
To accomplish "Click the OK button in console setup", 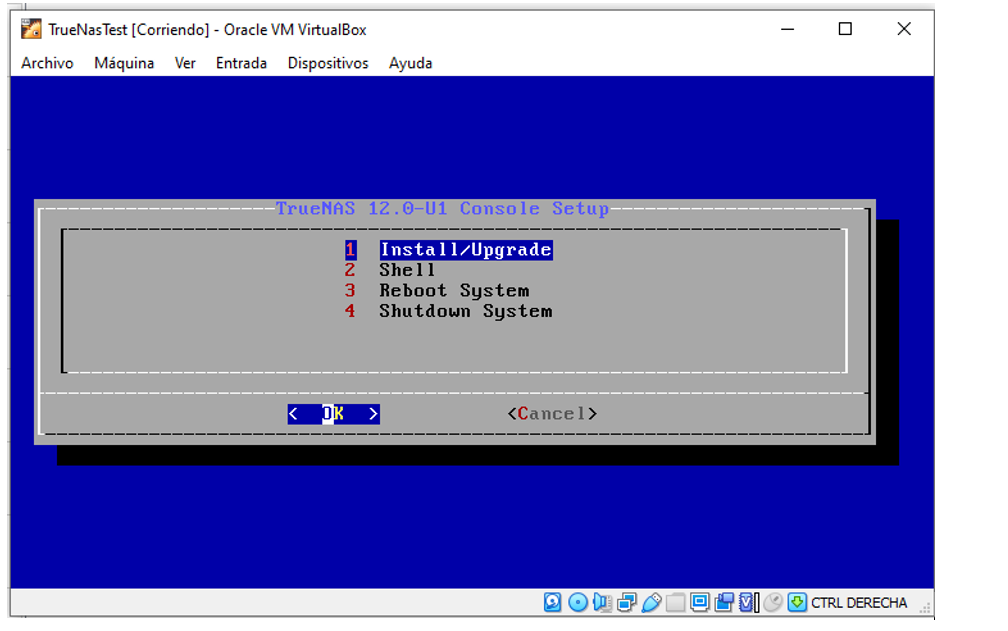I will click(x=334, y=414).
